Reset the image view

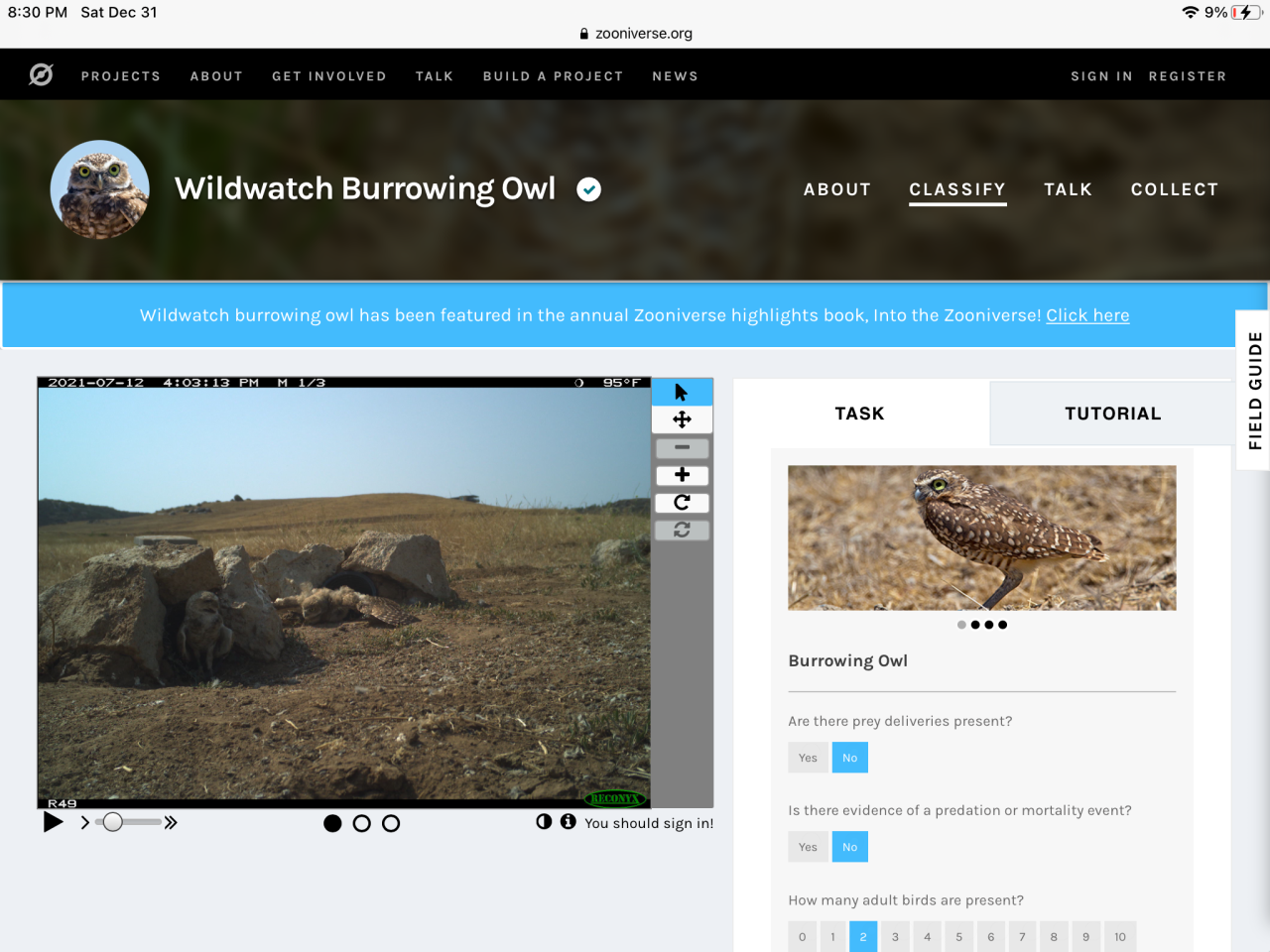click(682, 531)
